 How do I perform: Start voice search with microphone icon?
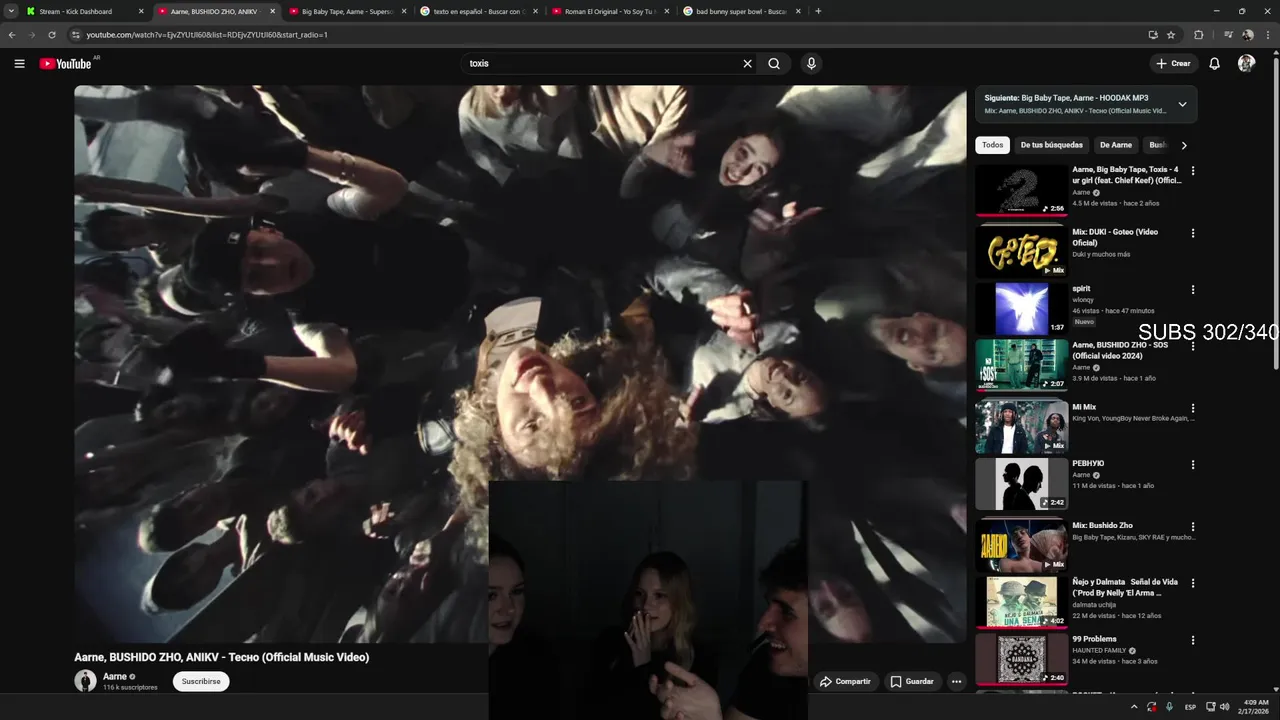[811, 63]
